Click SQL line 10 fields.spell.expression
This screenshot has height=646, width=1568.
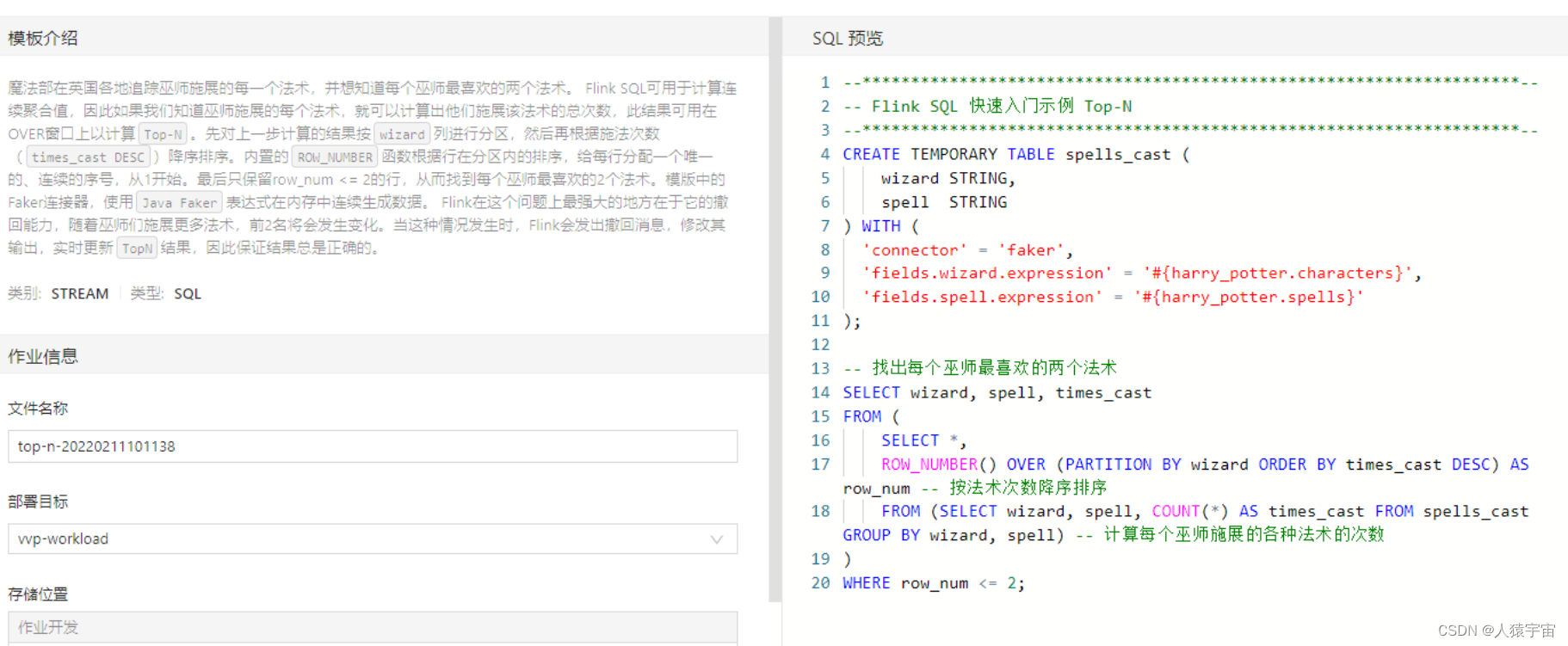pyautogui.click(x=1113, y=298)
